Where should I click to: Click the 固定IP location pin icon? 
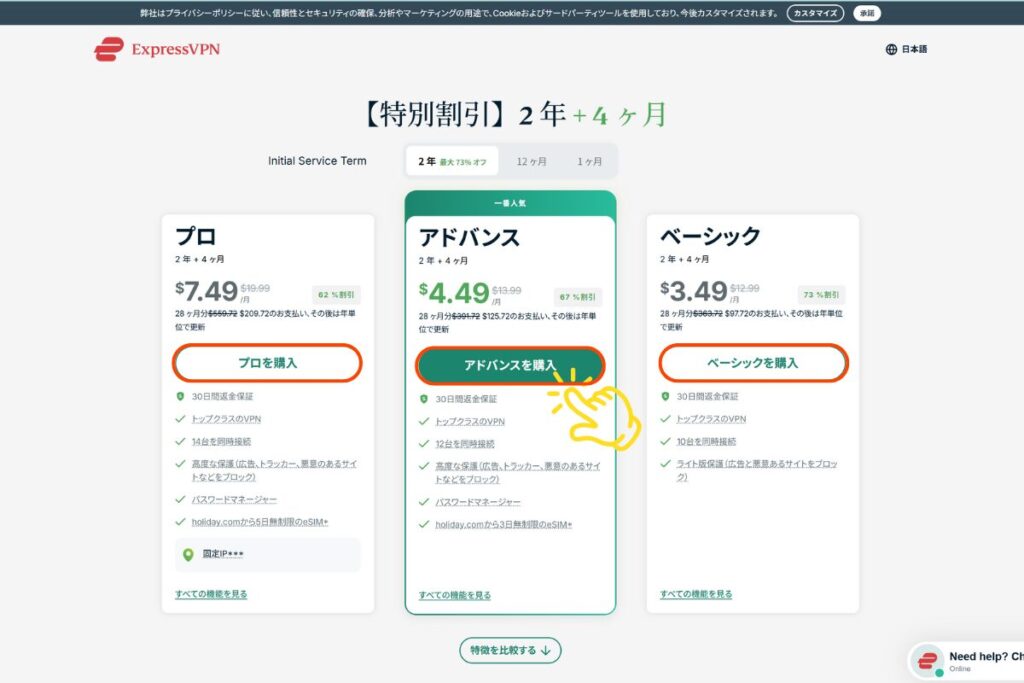pyautogui.click(x=188, y=554)
